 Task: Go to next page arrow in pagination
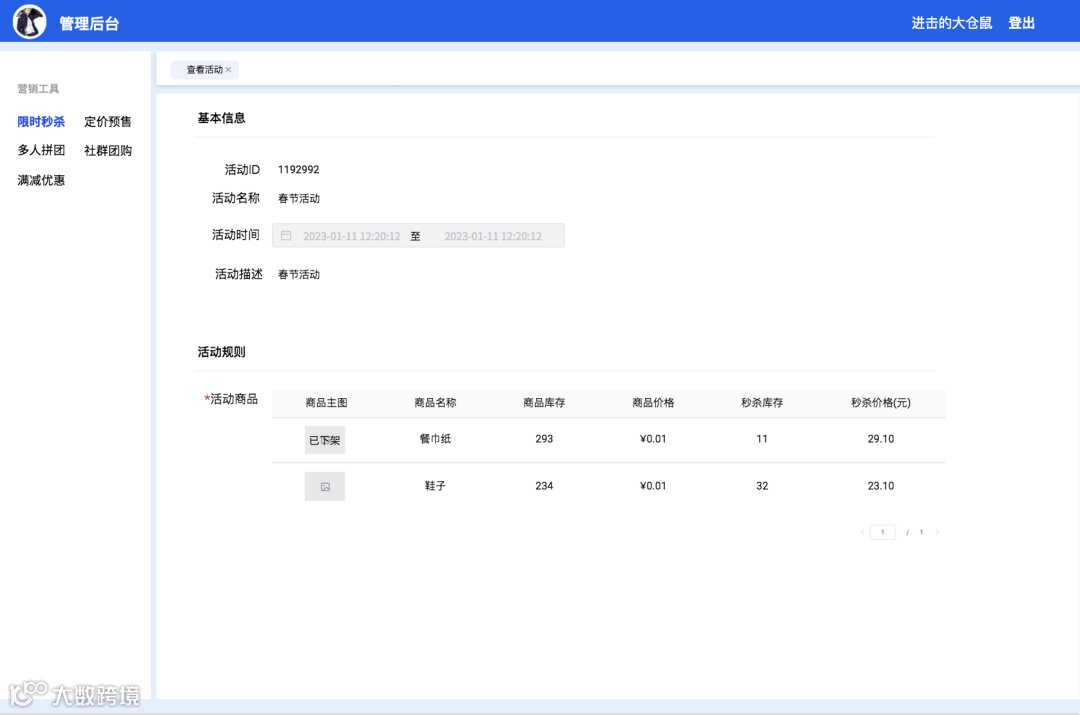(x=937, y=532)
